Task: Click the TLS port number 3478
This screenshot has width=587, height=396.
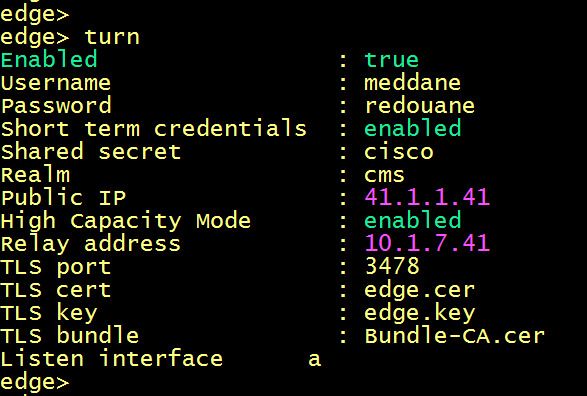Action: pyautogui.click(x=392, y=266)
